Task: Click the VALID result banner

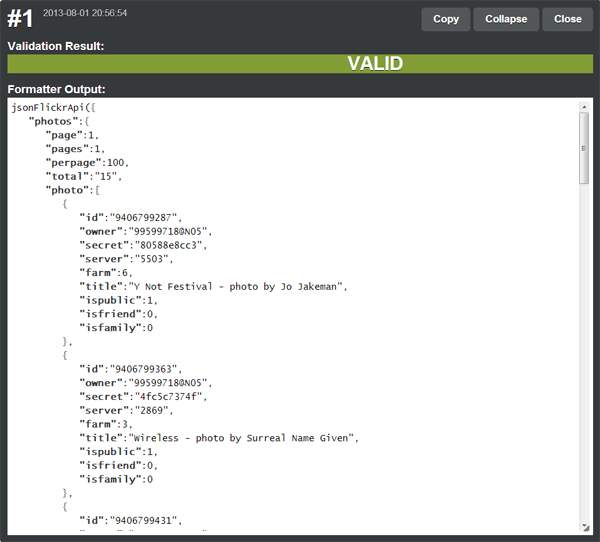Action: (300, 64)
